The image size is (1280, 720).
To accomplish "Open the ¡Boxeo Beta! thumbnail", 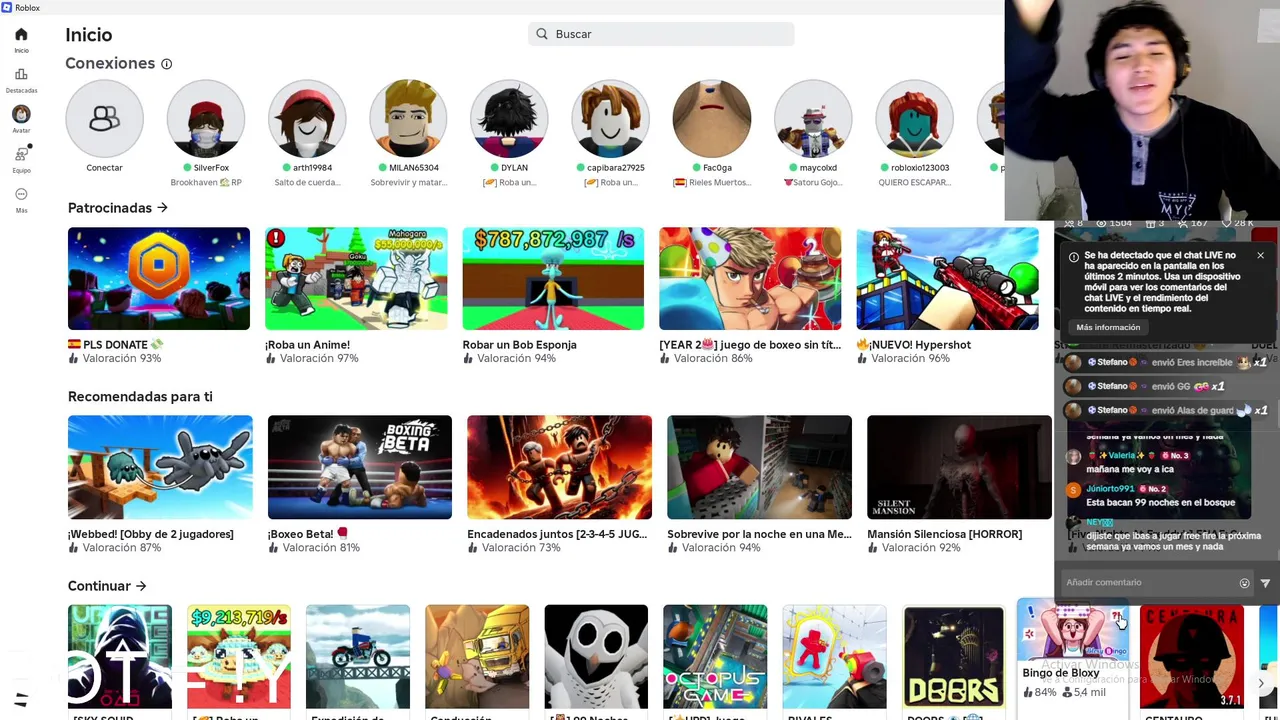I will click(360, 468).
